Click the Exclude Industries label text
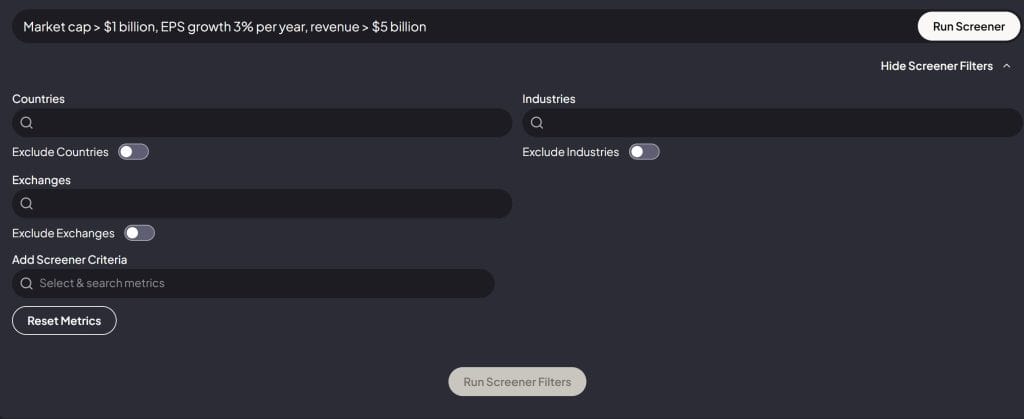This screenshot has height=419, width=1024. [x=571, y=152]
